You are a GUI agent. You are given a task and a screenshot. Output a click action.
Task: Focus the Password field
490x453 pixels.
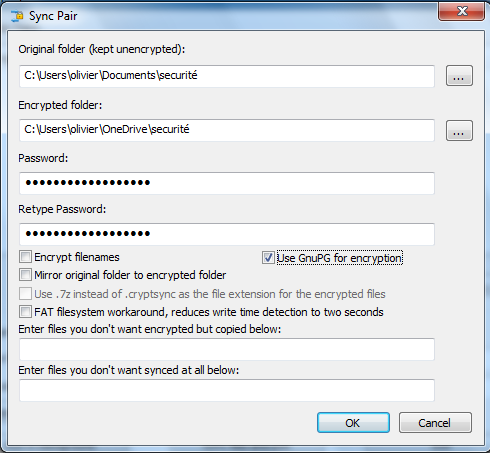click(x=227, y=183)
